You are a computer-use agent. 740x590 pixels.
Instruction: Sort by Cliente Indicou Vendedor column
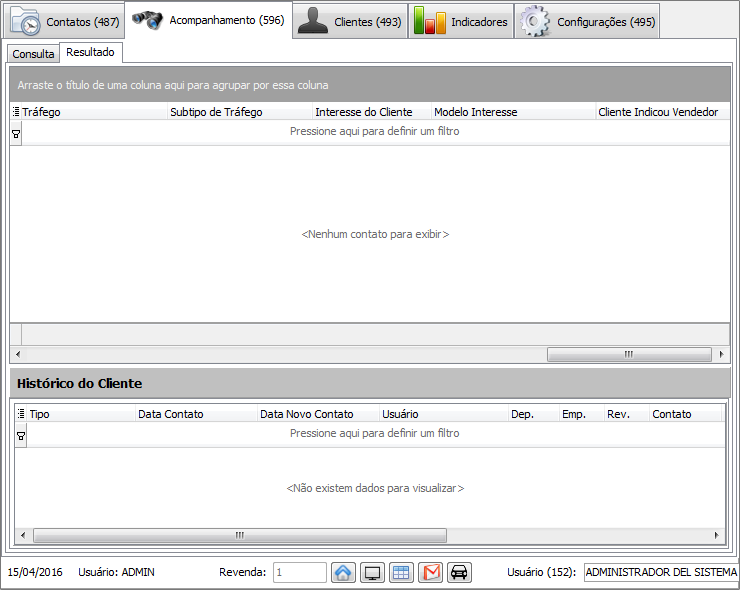tap(663, 112)
